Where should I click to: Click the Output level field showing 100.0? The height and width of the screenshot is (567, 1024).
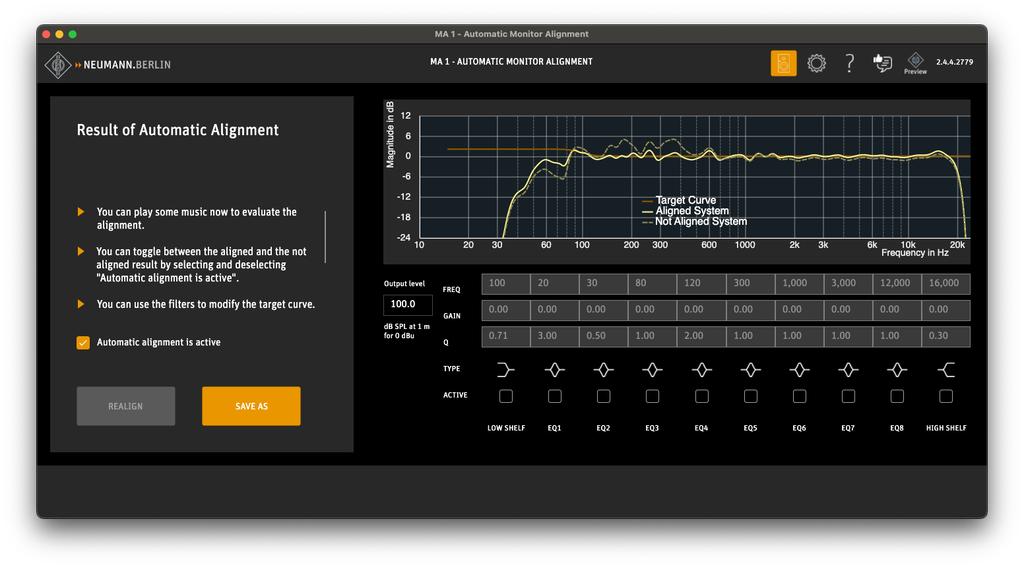click(x=408, y=304)
